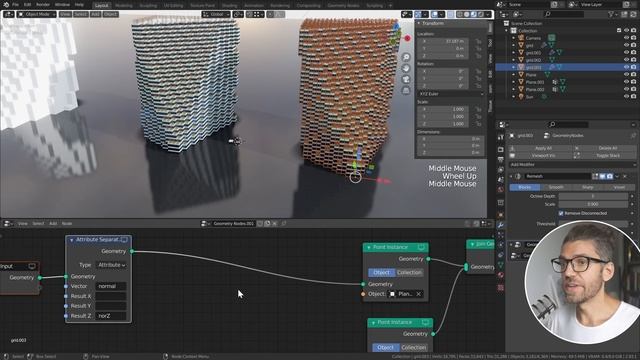Select the Blocks remesh mode tab
This screenshot has height=360, width=640.
(524, 187)
